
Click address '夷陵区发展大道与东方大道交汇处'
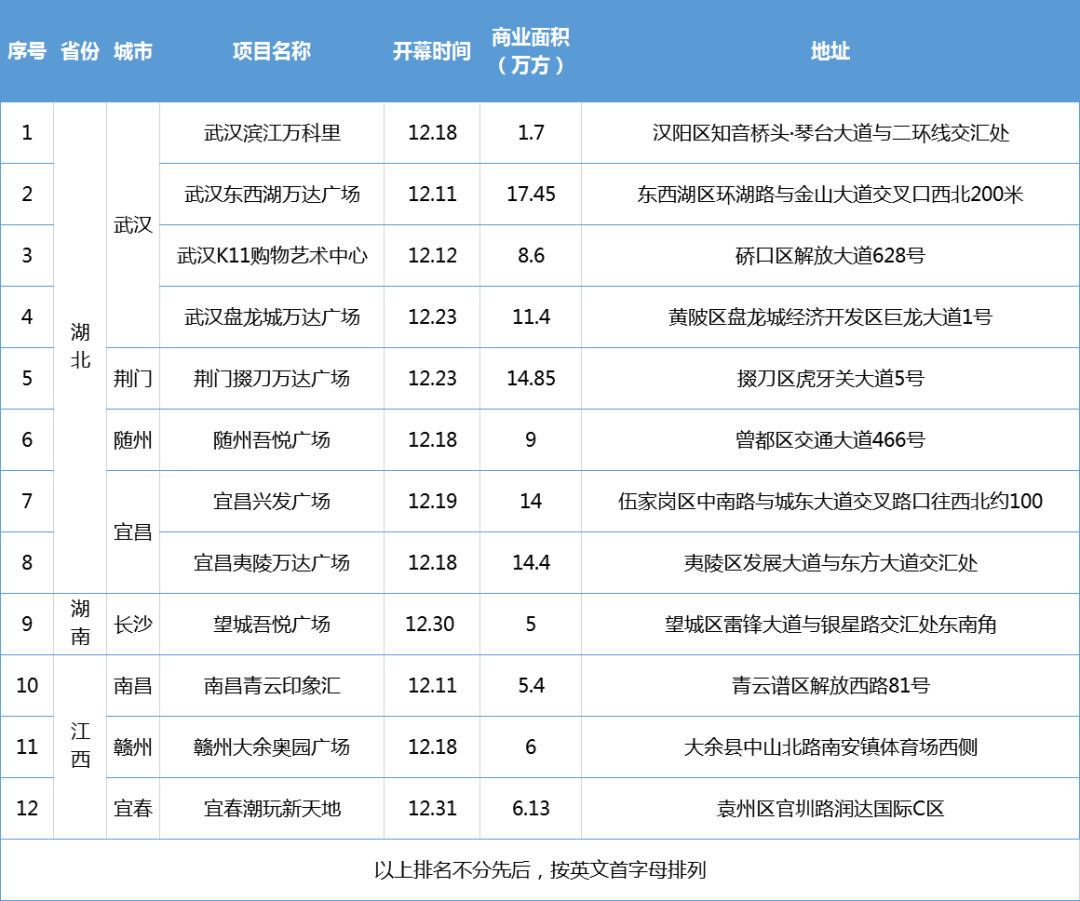tap(831, 563)
